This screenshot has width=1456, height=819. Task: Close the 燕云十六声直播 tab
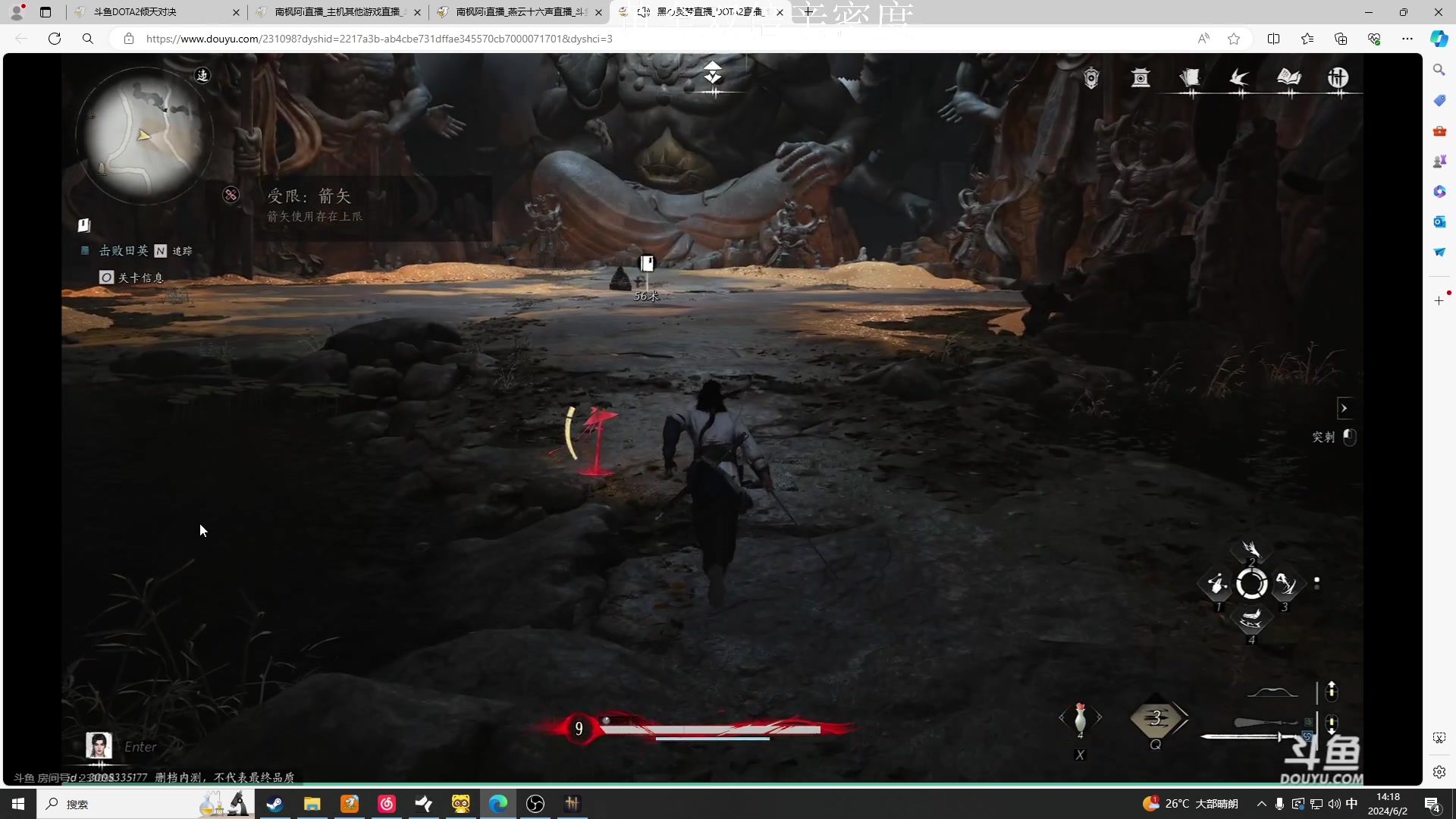click(598, 12)
